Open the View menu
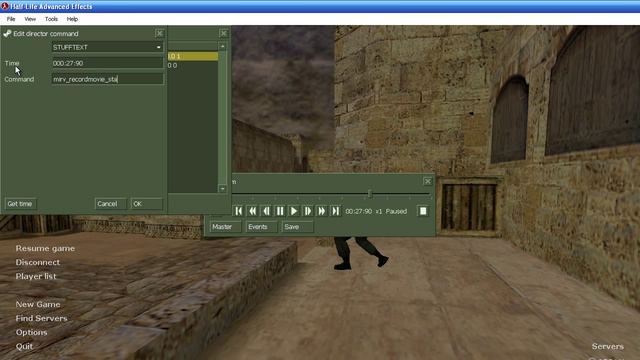This screenshot has width=640, height=360. [x=30, y=19]
